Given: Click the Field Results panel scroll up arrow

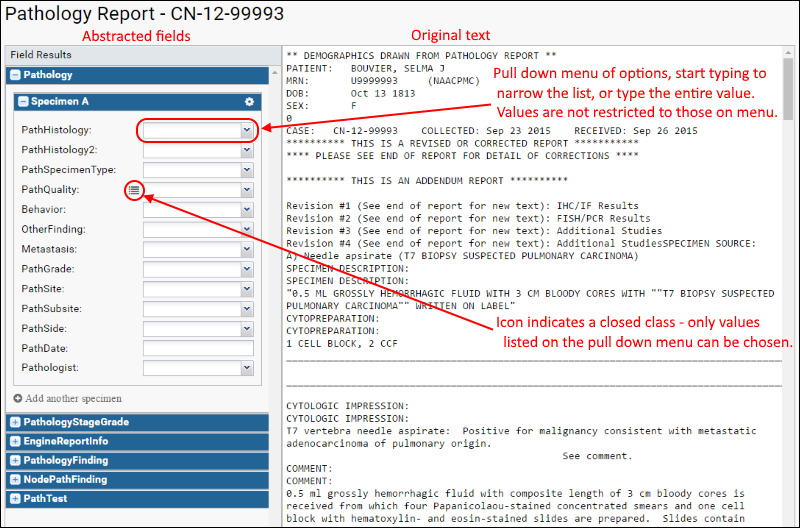Looking at the screenshot, I should pyautogui.click(x=274, y=73).
